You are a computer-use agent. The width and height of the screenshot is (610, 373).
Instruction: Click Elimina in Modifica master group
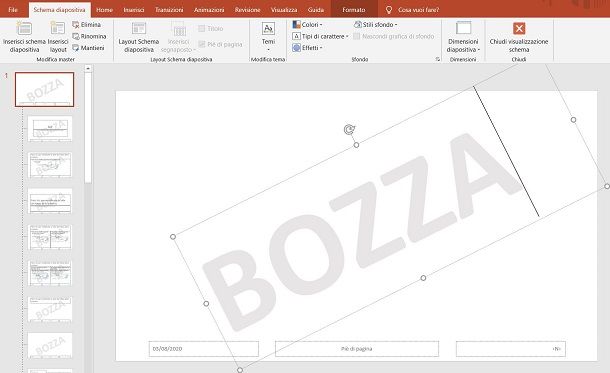click(86, 25)
